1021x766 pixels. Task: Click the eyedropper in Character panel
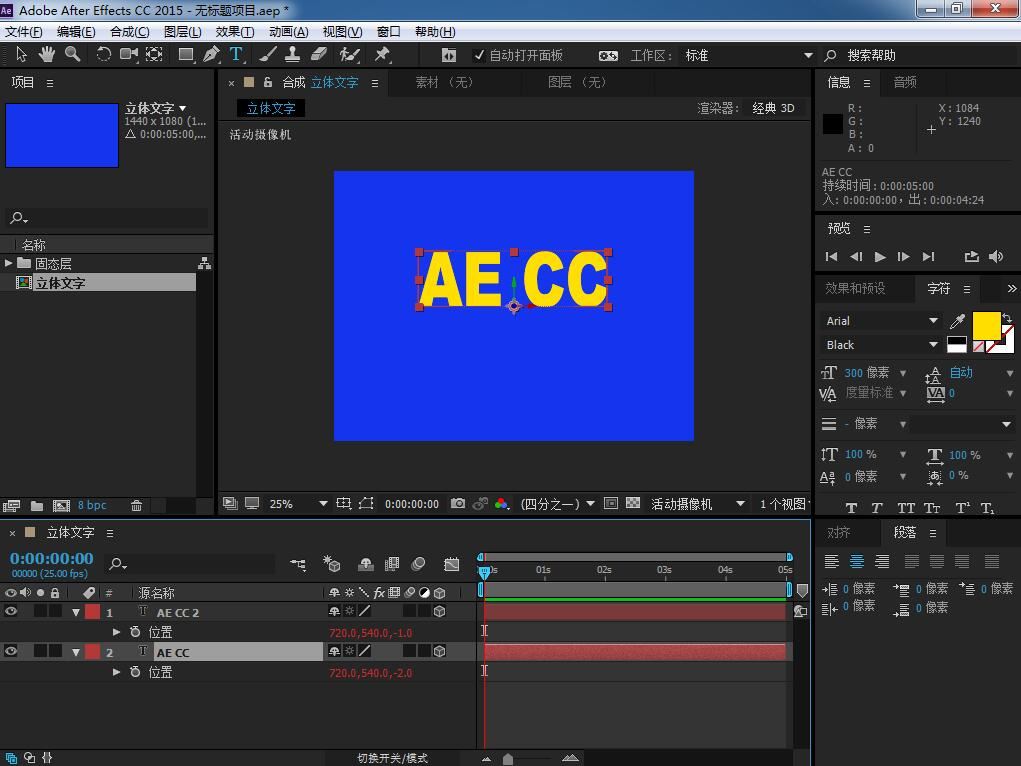957,320
